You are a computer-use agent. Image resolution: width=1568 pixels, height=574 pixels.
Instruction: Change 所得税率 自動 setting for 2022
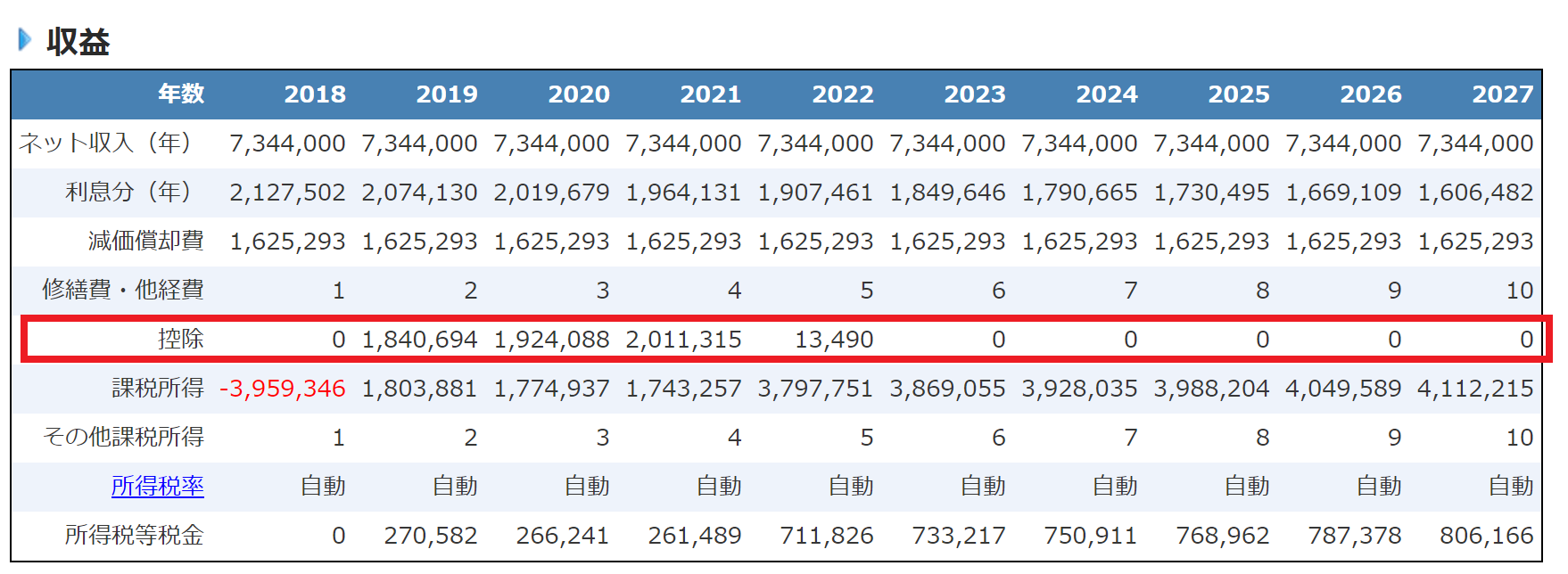pos(851,487)
